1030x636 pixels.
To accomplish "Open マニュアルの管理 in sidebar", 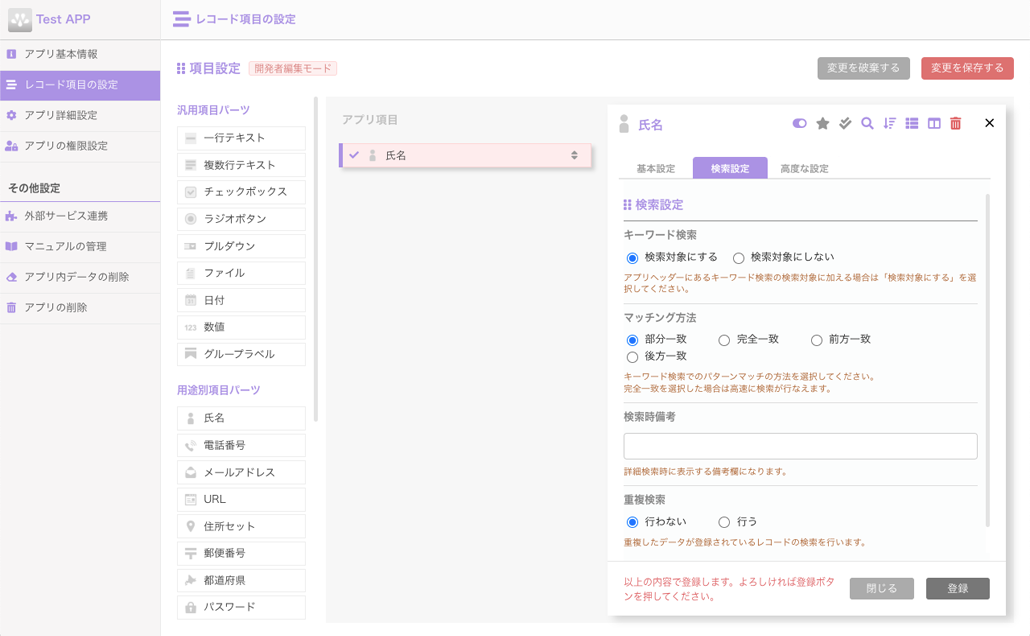I will (80, 246).
